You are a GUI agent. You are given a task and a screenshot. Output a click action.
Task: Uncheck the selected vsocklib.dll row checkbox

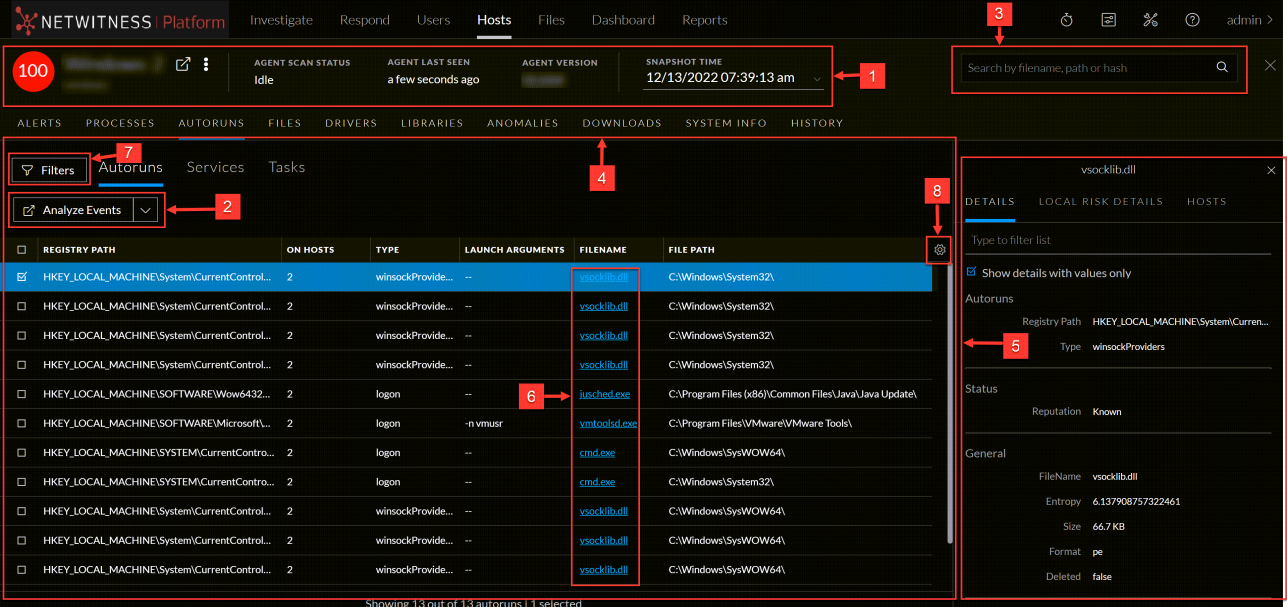(22, 276)
